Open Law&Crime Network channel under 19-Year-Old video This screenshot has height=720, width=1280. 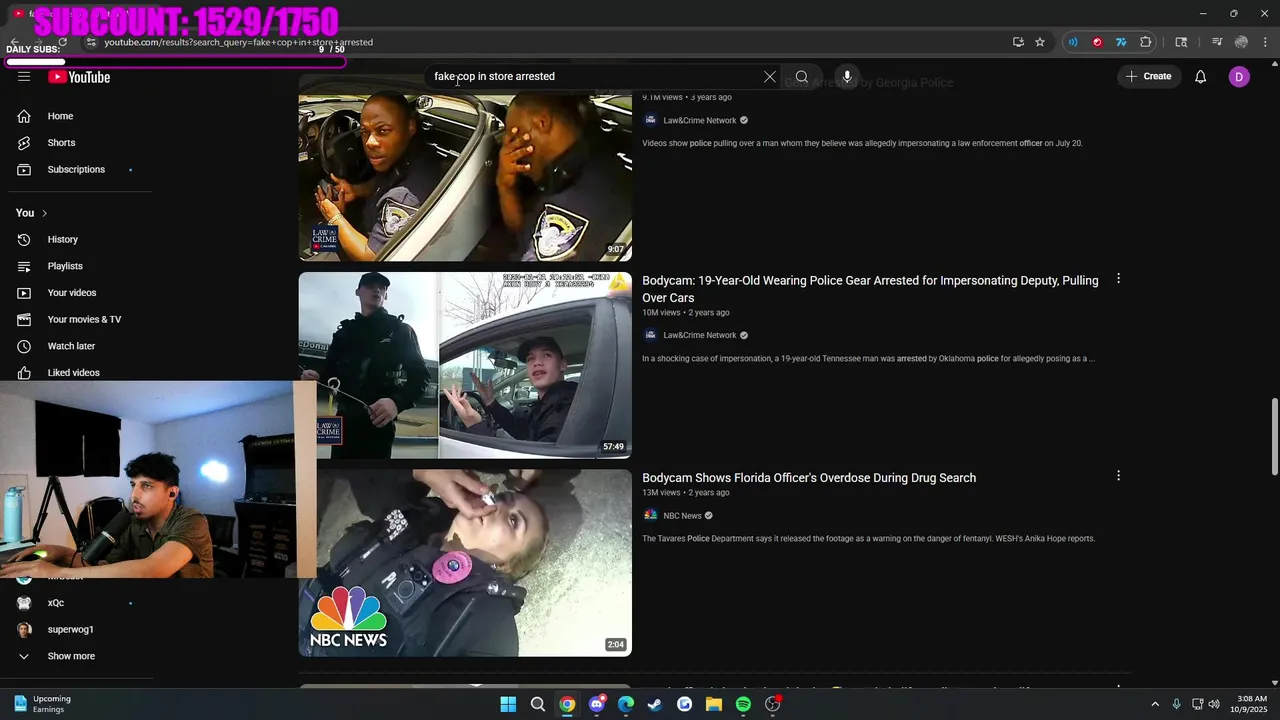[x=700, y=335]
